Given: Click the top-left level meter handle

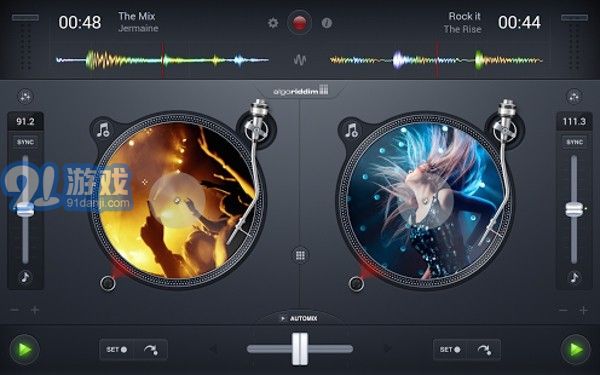Looking at the screenshot, I should coord(25,18).
